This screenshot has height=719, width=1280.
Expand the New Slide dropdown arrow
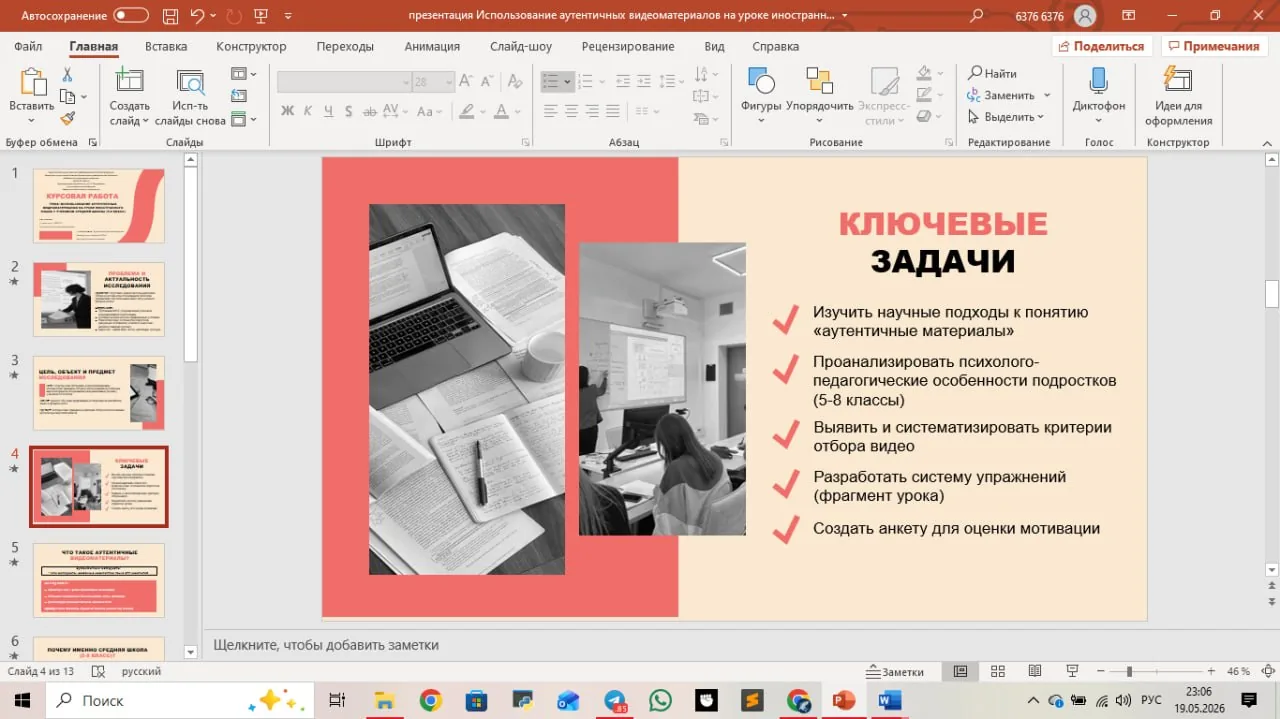pos(145,121)
